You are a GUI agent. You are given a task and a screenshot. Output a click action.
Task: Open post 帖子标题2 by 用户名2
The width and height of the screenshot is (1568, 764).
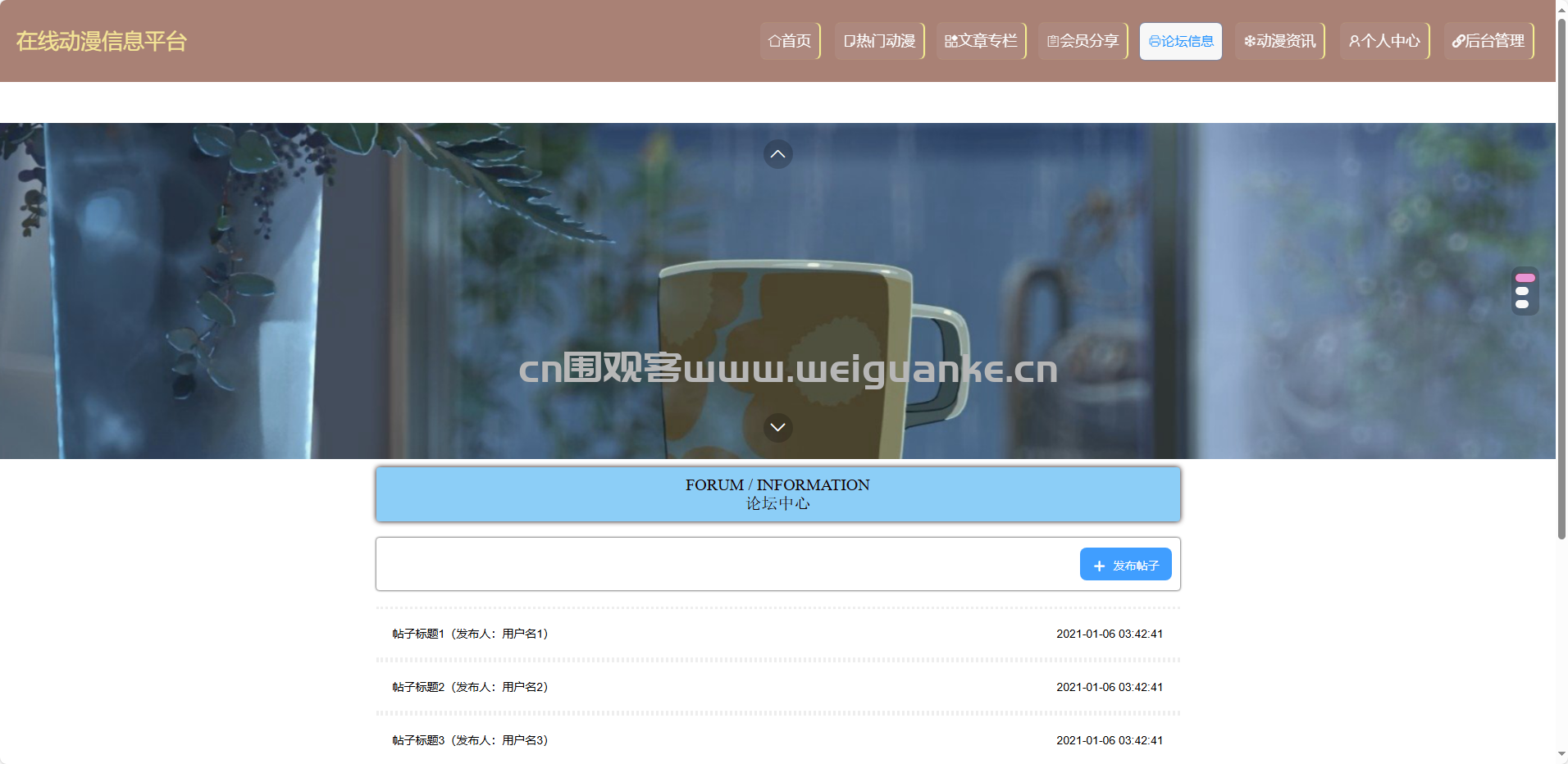pos(777,687)
